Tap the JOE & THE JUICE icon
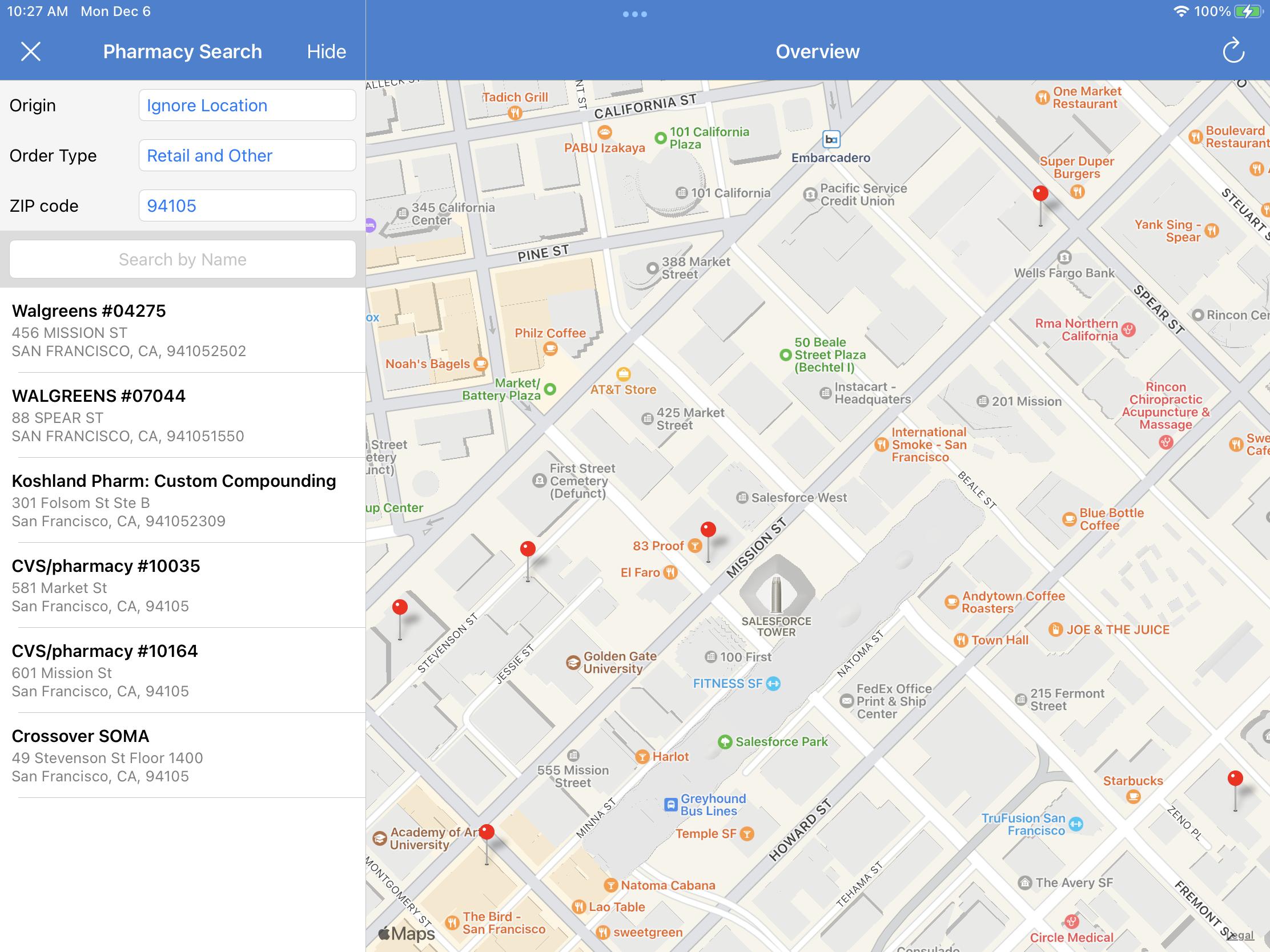 pyautogui.click(x=1055, y=630)
